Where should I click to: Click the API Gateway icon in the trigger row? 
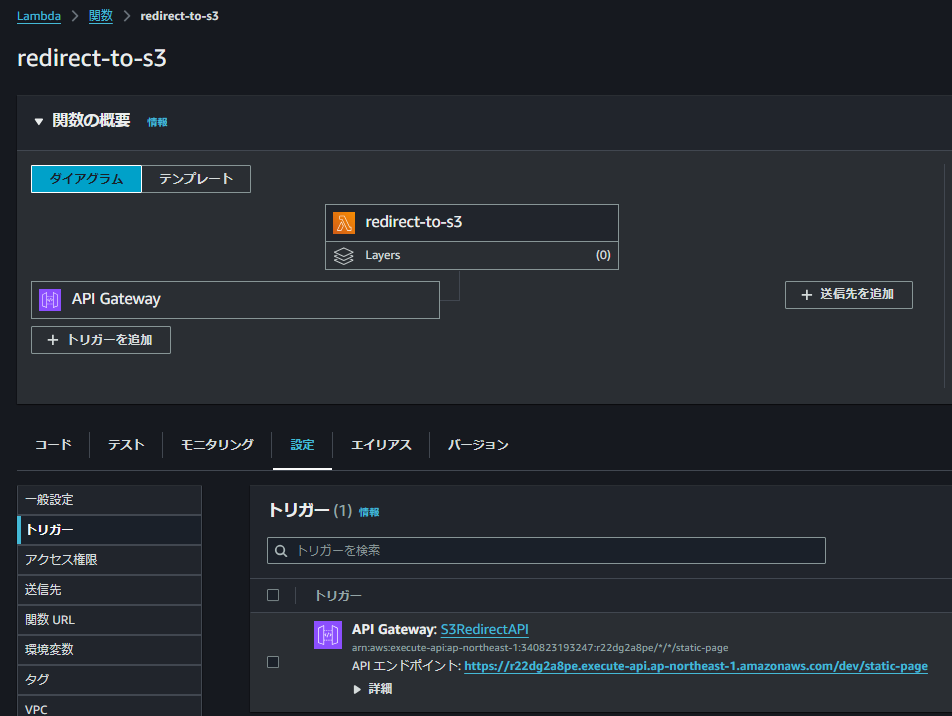point(327,634)
